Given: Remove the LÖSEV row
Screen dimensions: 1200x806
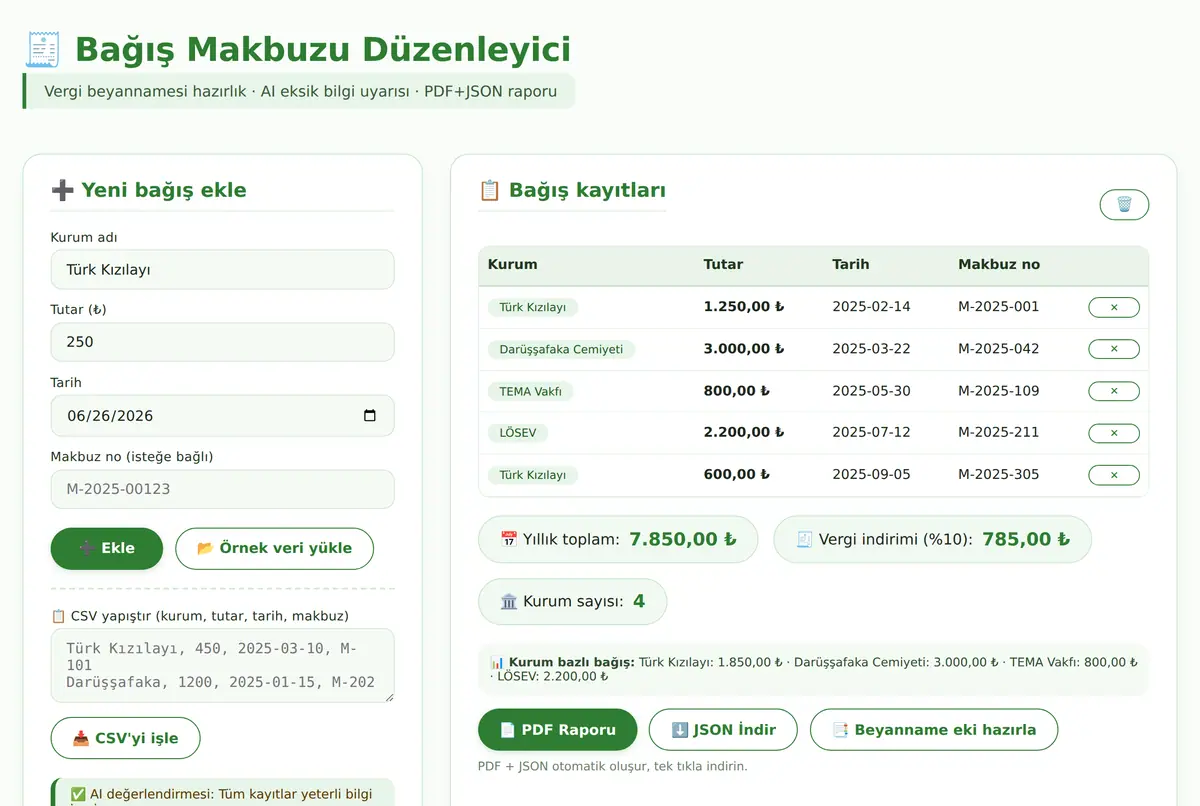Looking at the screenshot, I should coord(1114,433).
